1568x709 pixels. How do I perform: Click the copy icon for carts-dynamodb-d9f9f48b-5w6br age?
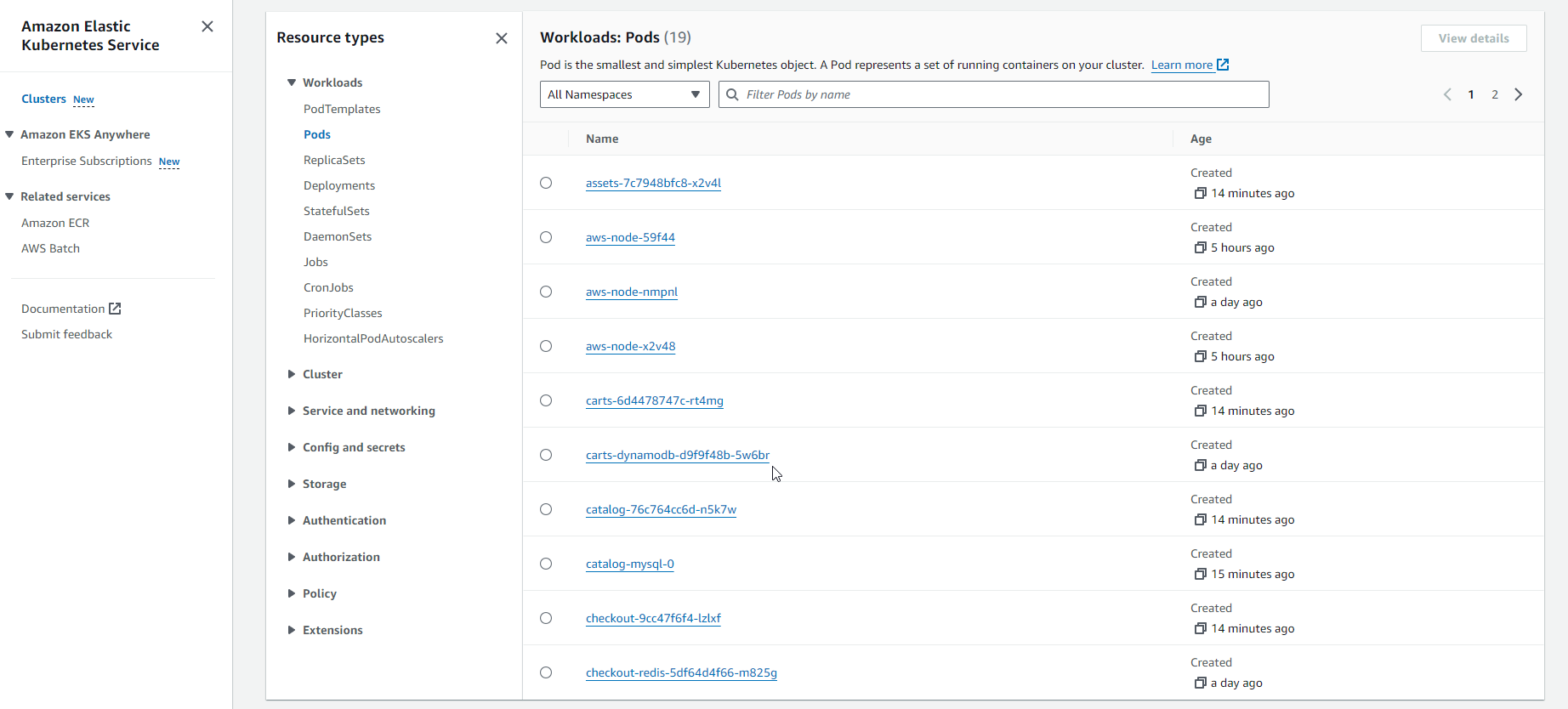click(1200, 465)
